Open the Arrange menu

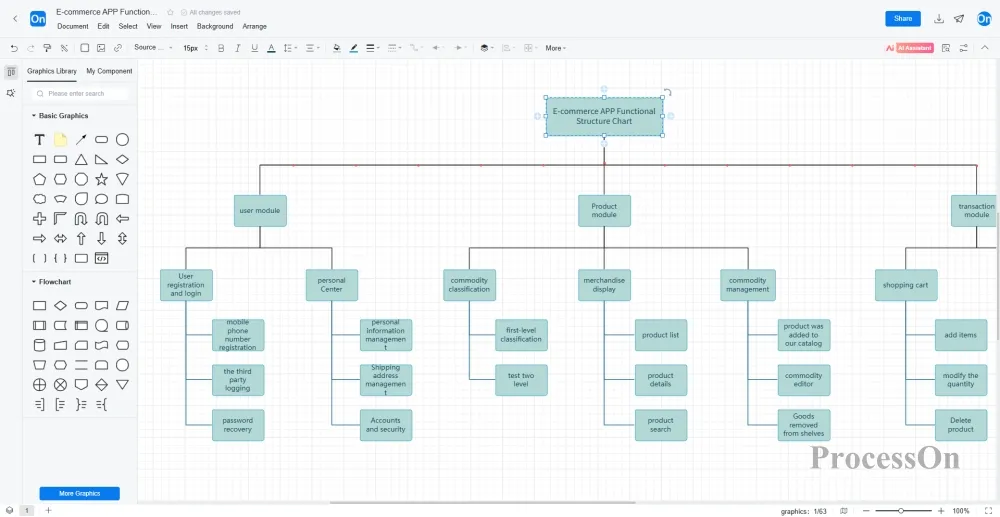click(x=254, y=27)
